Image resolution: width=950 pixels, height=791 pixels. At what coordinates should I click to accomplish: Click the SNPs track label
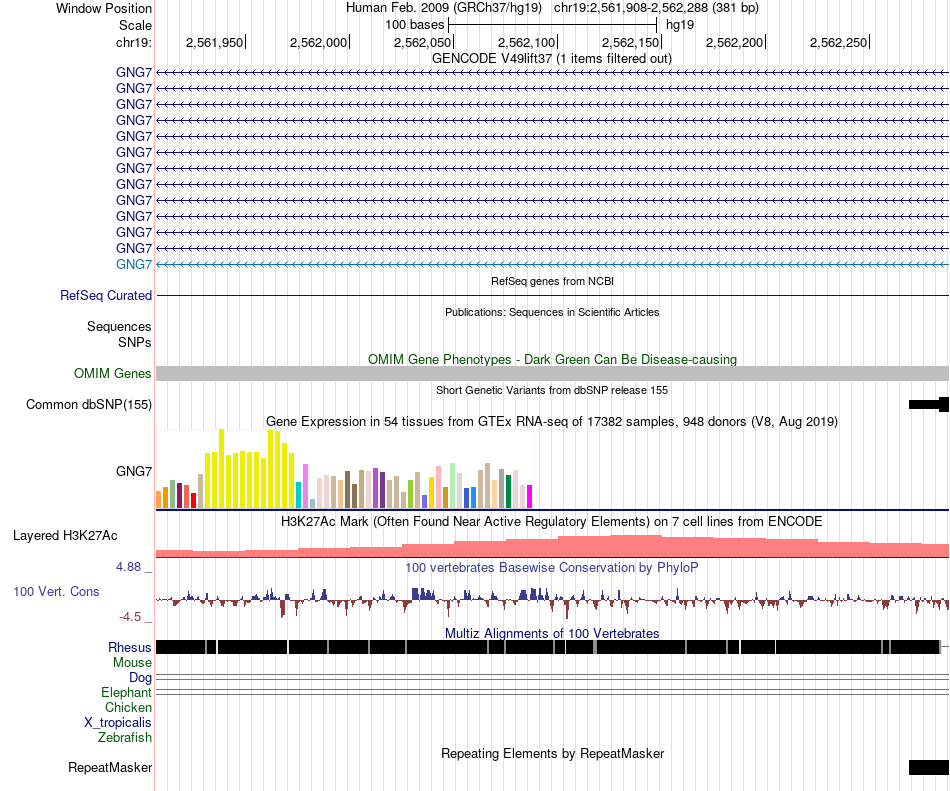[x=135, y=342]
